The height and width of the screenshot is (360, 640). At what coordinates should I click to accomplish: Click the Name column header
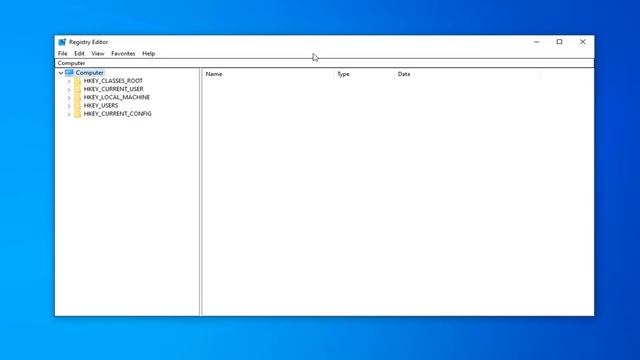(x=268, y=74)
